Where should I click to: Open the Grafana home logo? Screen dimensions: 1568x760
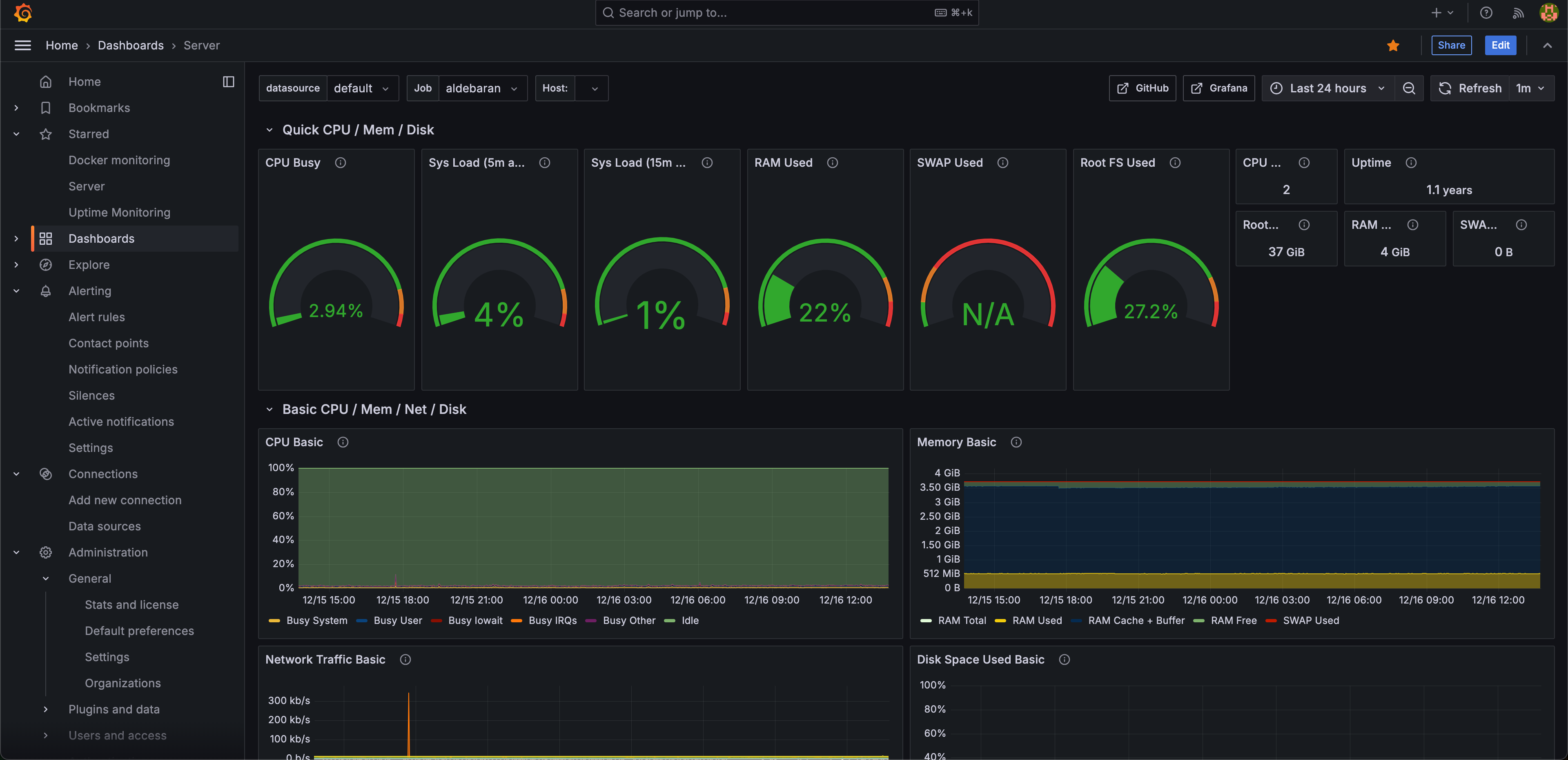pyautogui.click(x=22, y=13)
